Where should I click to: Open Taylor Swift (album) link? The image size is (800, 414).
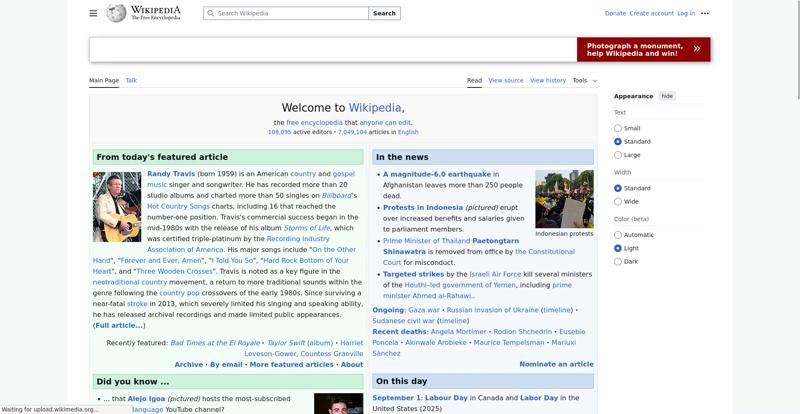(x=300, y=343)
